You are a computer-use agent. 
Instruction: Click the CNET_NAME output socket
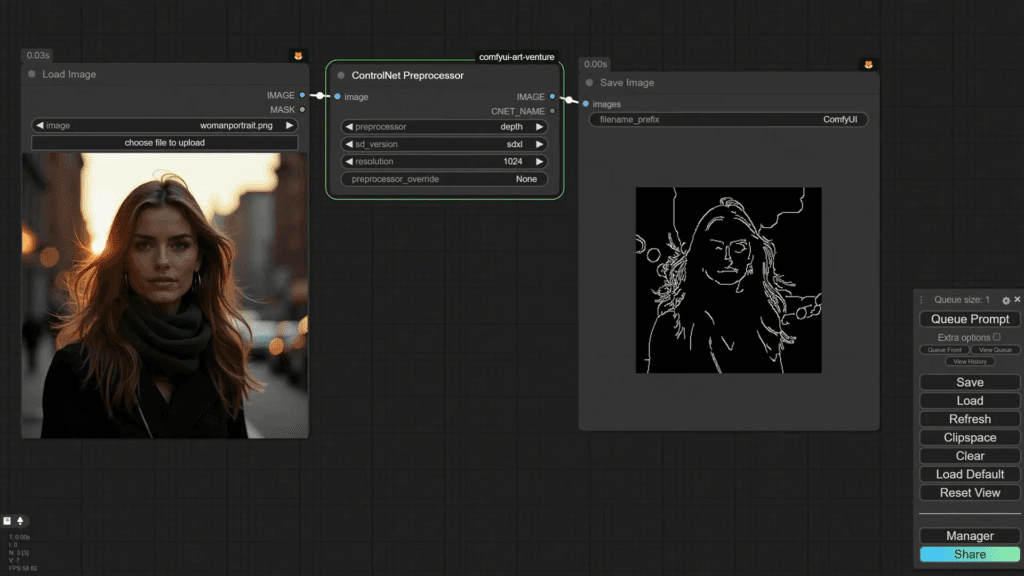pyautogui.click(x=552, y=111)
